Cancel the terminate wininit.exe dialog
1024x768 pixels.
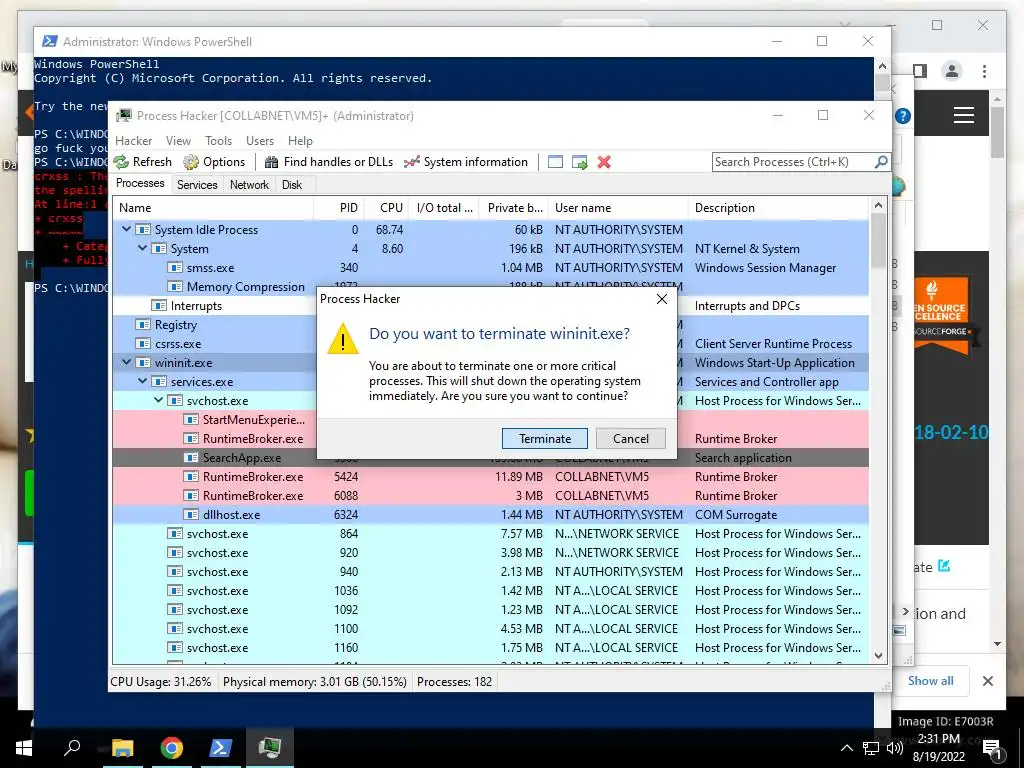click(630, 438)
